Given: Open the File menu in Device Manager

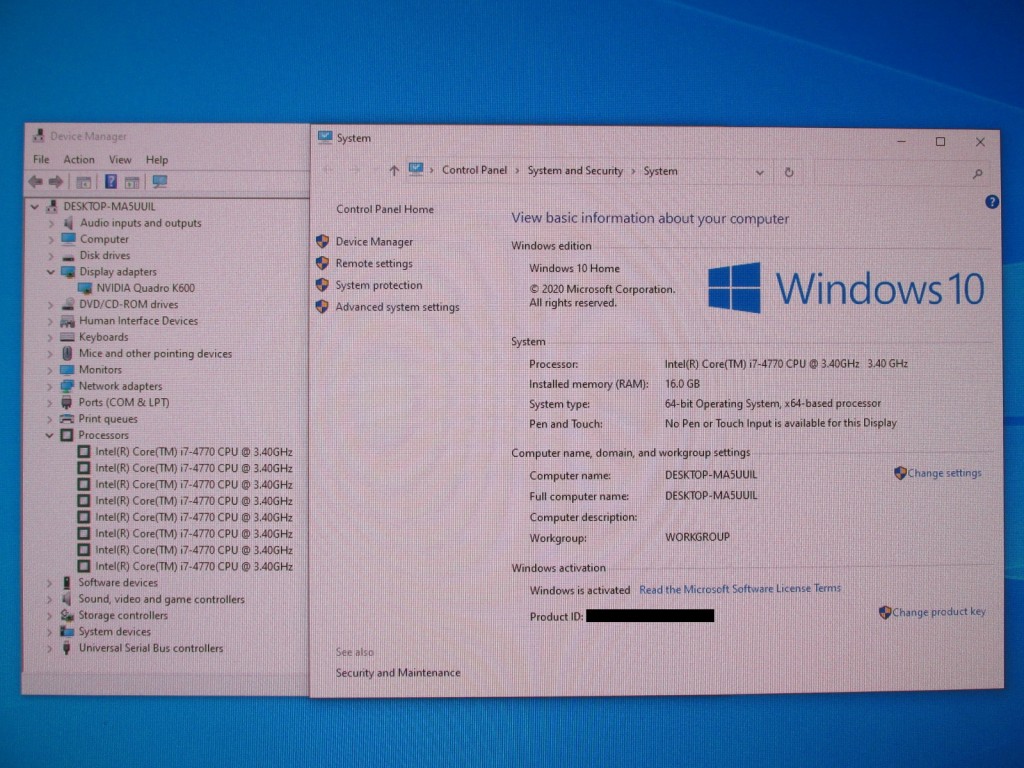Looking at the screenshot, I should tap(41, 159).
